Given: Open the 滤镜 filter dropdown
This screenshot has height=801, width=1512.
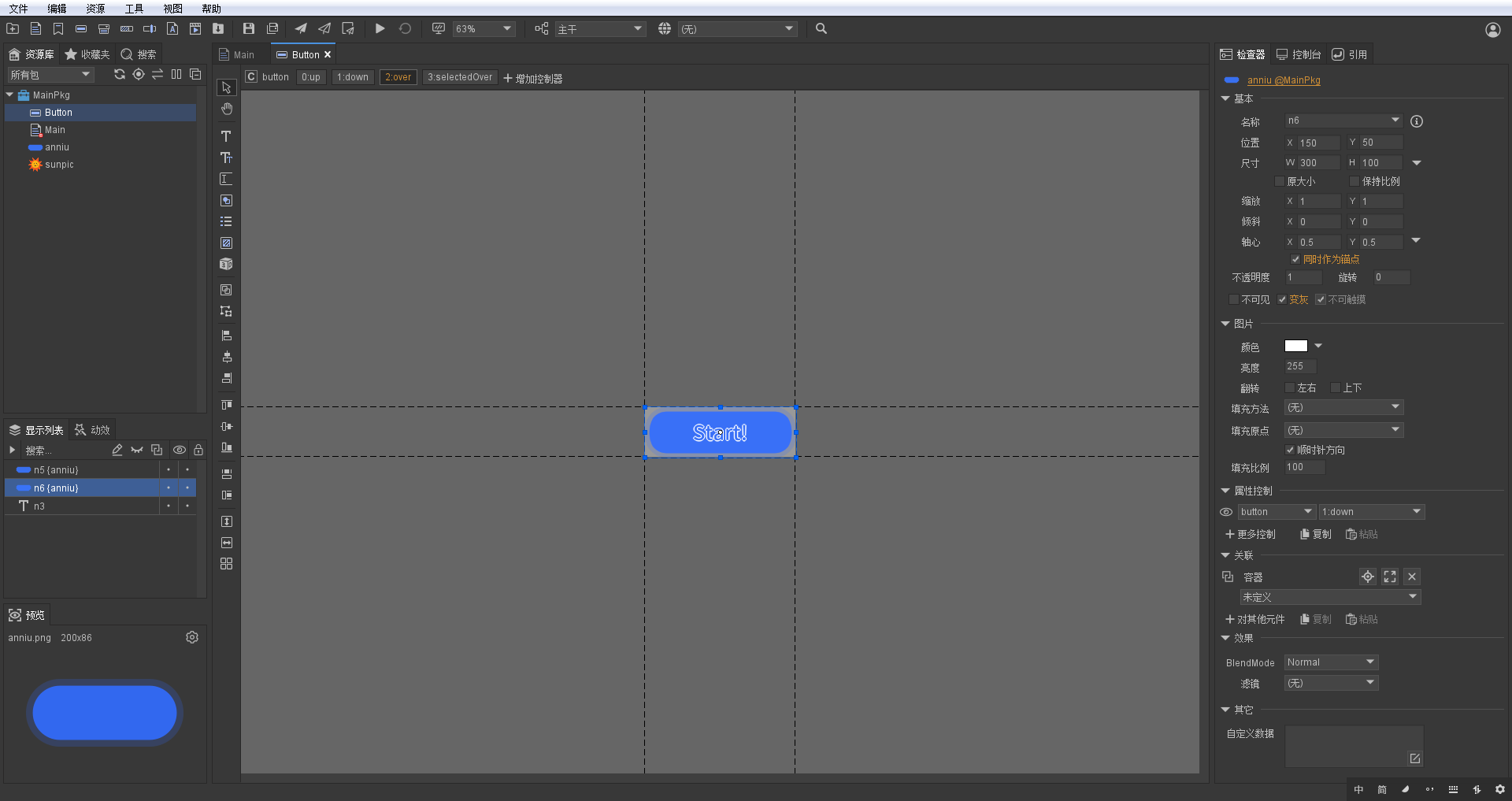Looking at the screenshot, I should pos(1332,683).
